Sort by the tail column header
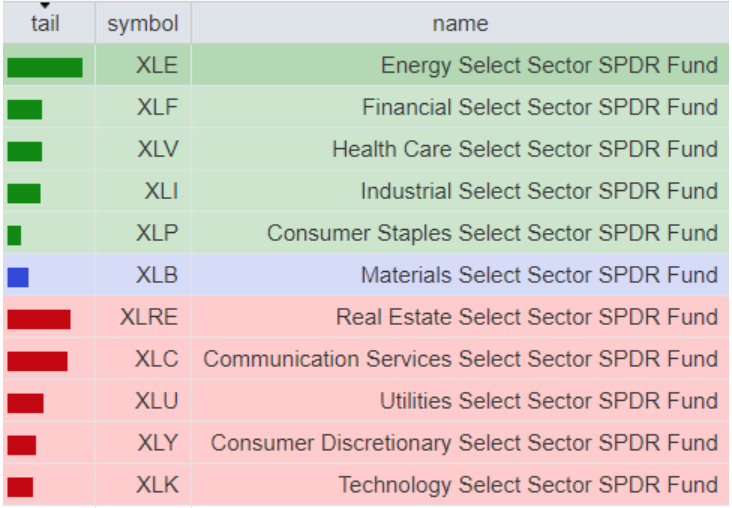 [x=45, y=24]
